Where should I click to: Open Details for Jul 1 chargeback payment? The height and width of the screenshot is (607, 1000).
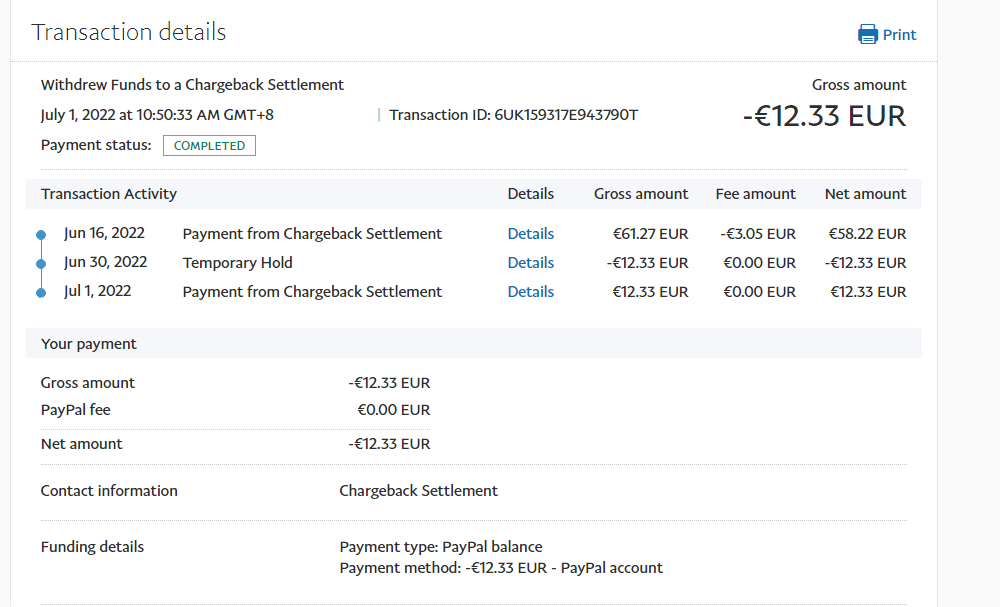(530, 292)
